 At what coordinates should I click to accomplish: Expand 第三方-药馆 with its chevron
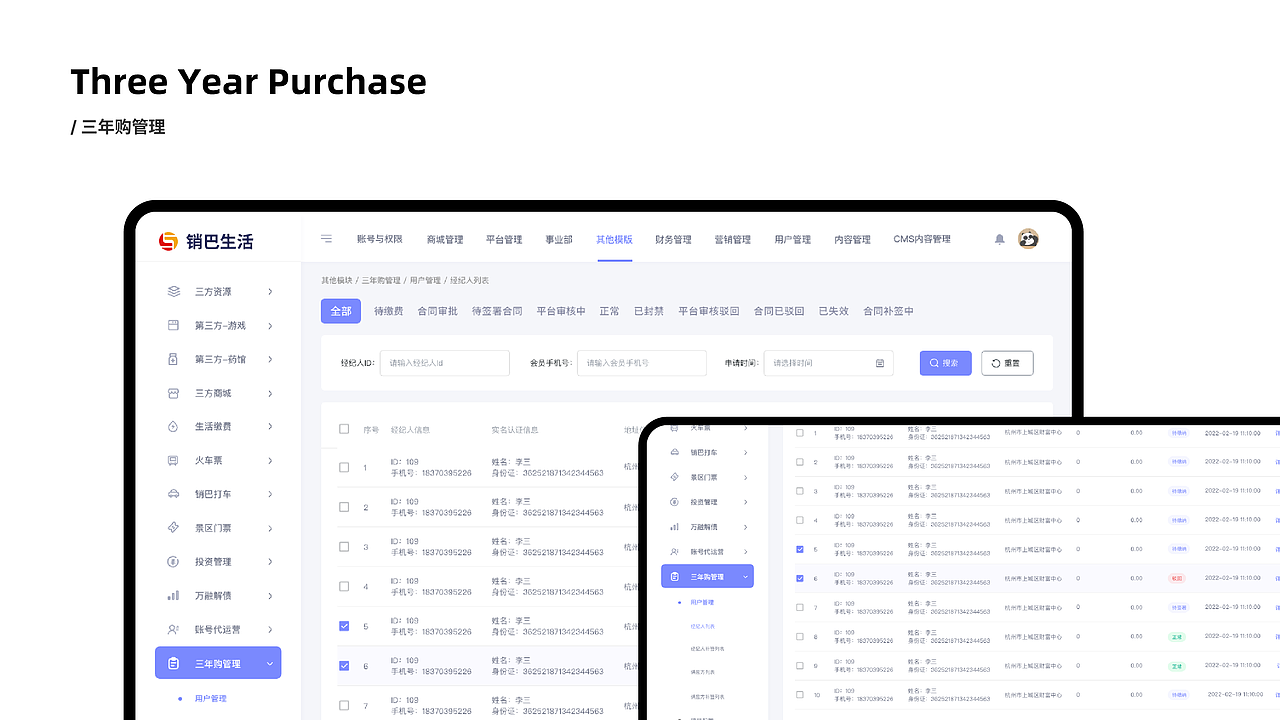(270, 359)
